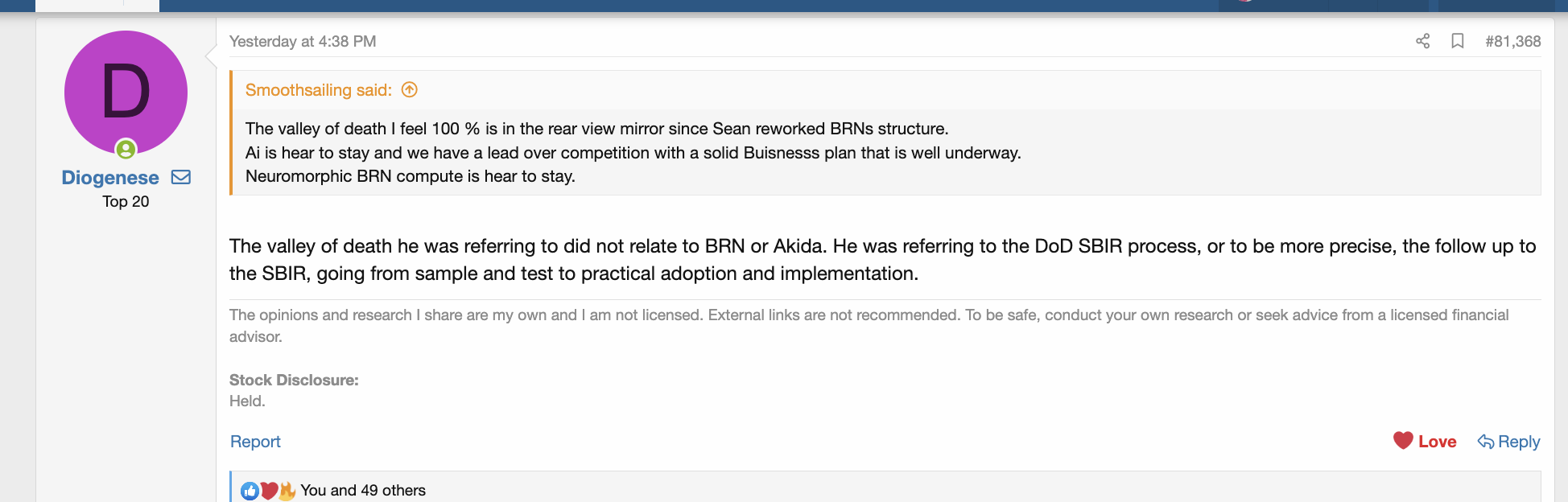Send a message via the envelope icon
Screen dimensions: 1568x502
coord(181,177)
